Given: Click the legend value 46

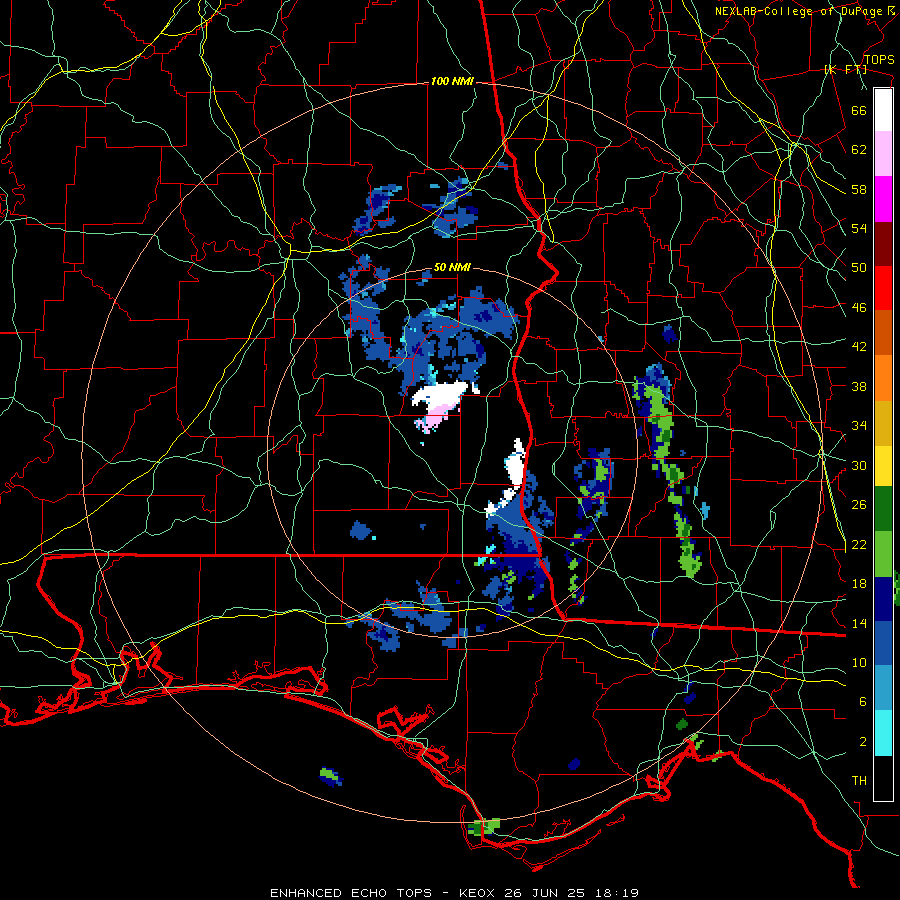Looking at the screenshot, I should click(859, 307).
